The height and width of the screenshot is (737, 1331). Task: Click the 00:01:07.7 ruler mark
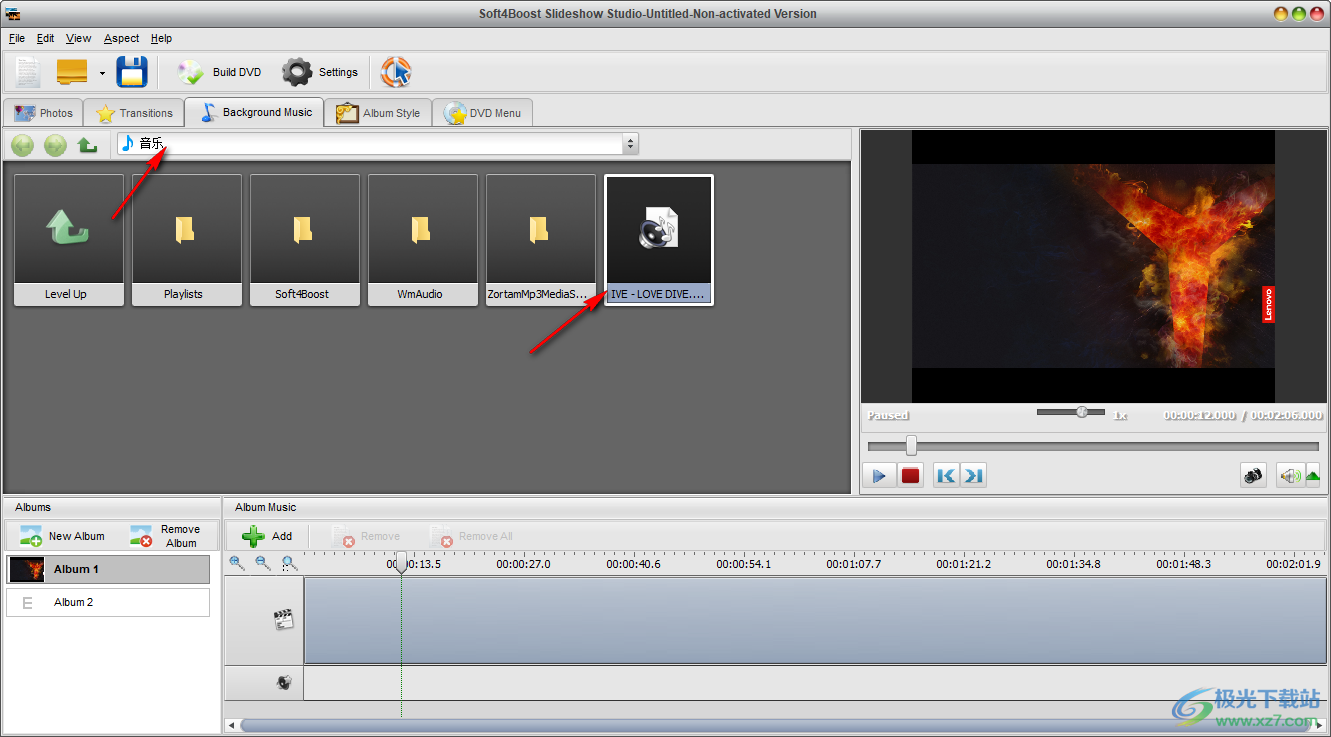(x=854, y=564)
